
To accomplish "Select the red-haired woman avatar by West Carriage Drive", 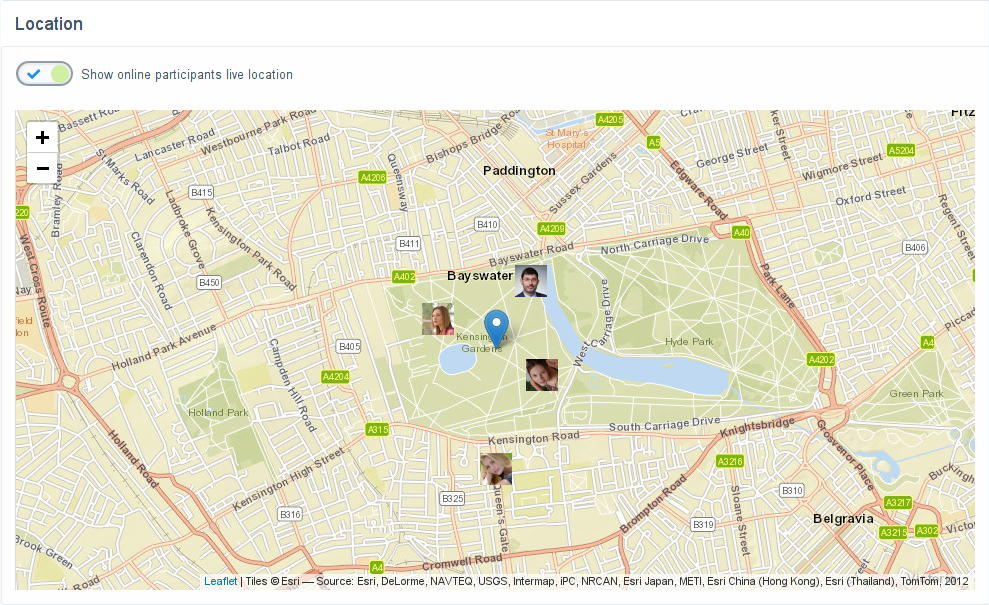I will coord(542,375).
